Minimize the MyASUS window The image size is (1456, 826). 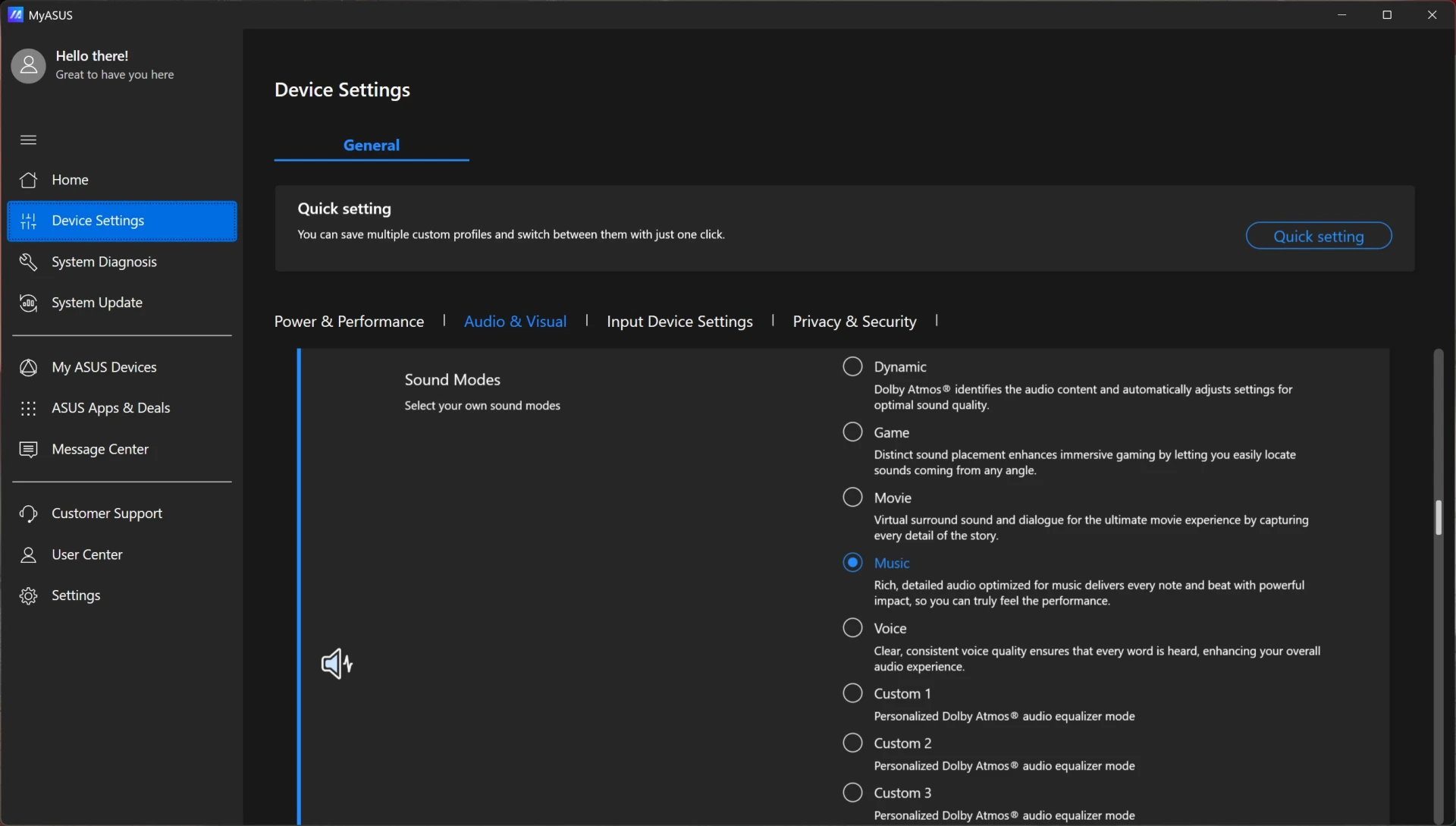tap(1341, 14)
